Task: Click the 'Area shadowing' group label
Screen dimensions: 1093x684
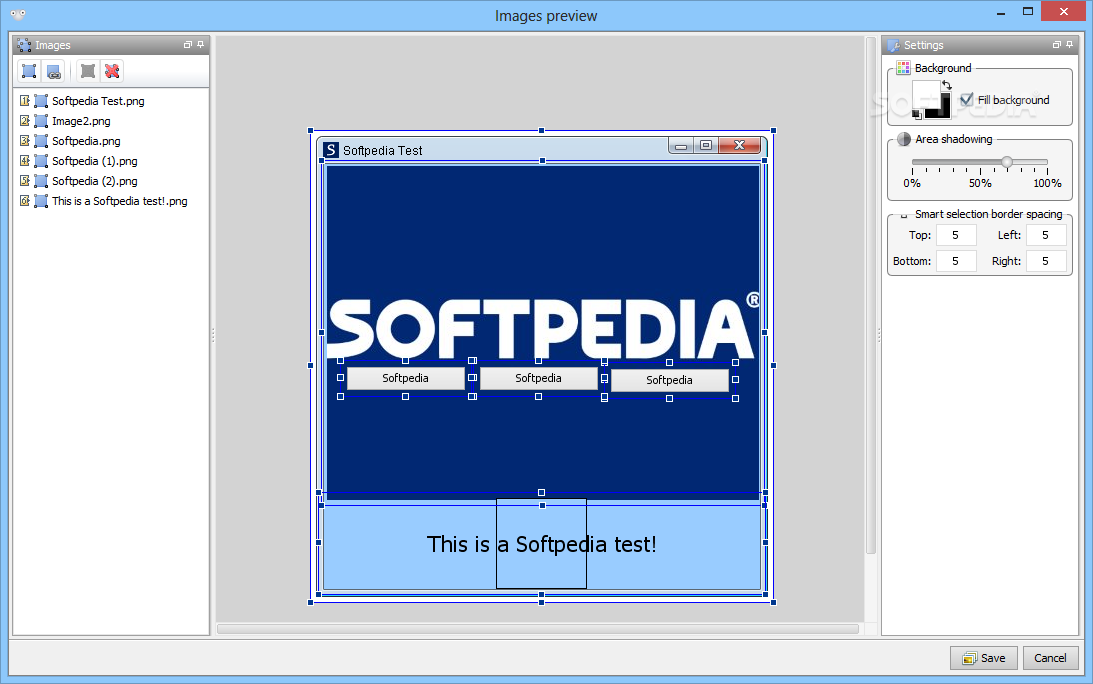Action: point(954,139)
